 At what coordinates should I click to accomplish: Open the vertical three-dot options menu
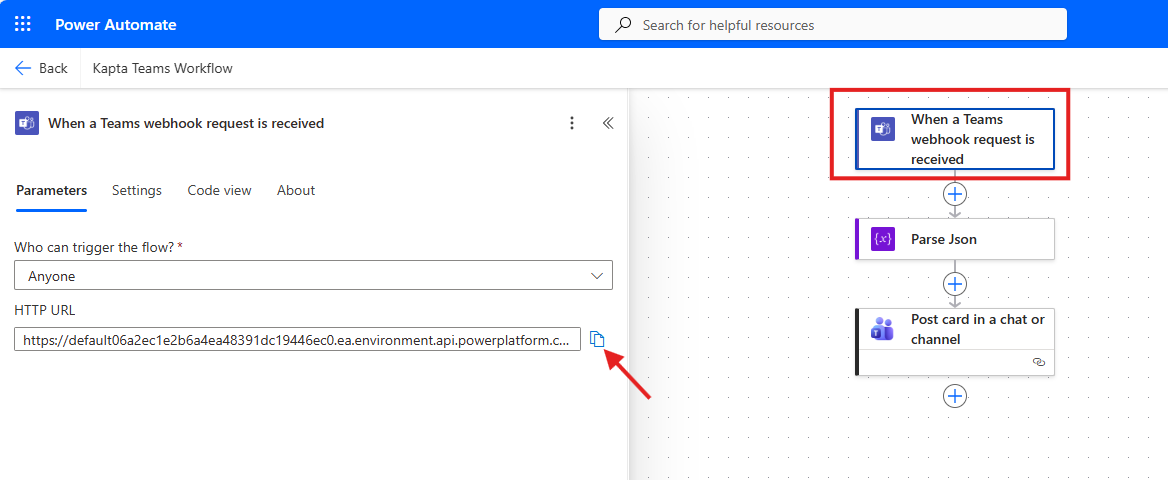pos(572,123)
